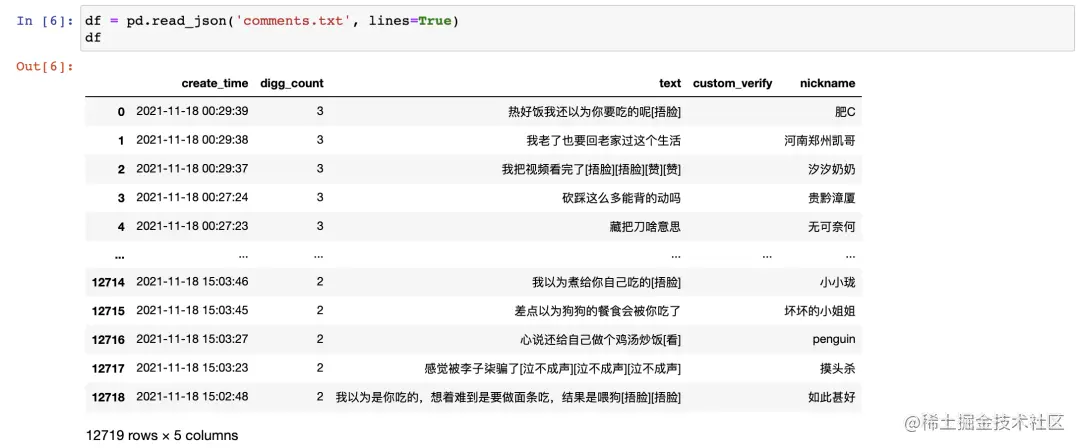Click digg_count value in row 12714

coord(320,282)
